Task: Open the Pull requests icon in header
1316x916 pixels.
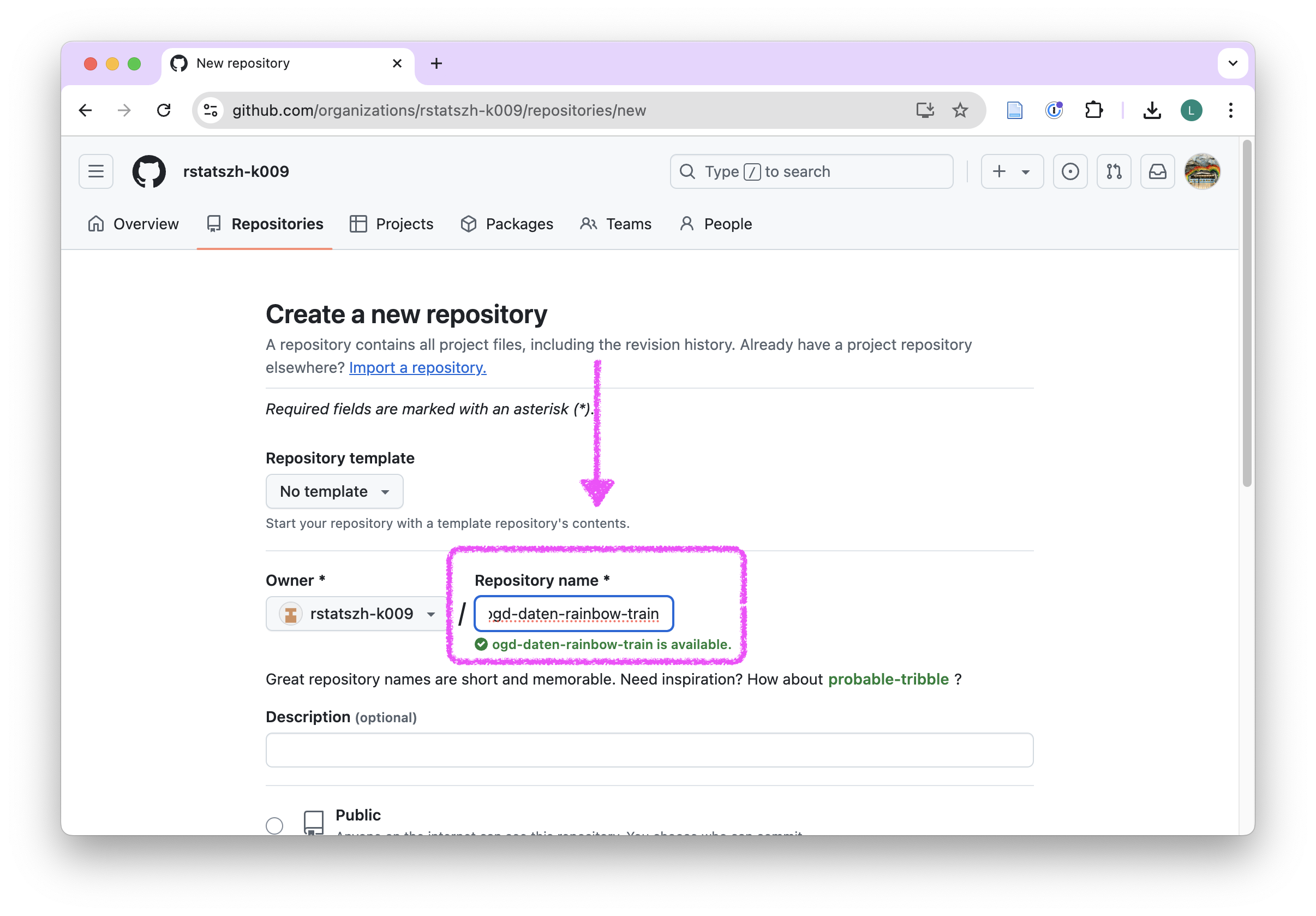Action: (1113, 171)
